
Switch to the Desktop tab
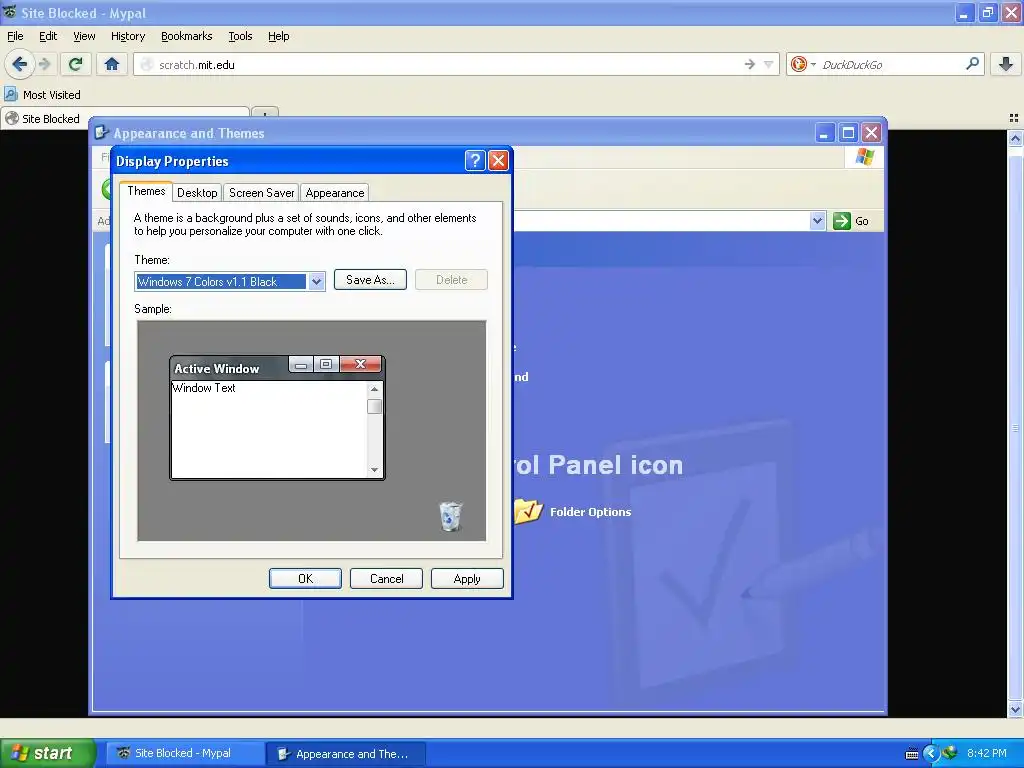click(x=197, y=193)
